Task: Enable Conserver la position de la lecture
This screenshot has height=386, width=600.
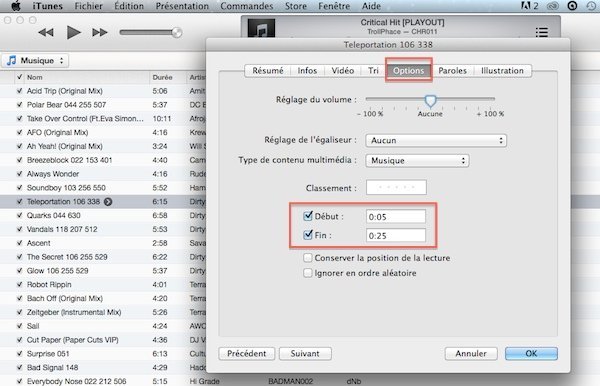Action: point(308,258)
